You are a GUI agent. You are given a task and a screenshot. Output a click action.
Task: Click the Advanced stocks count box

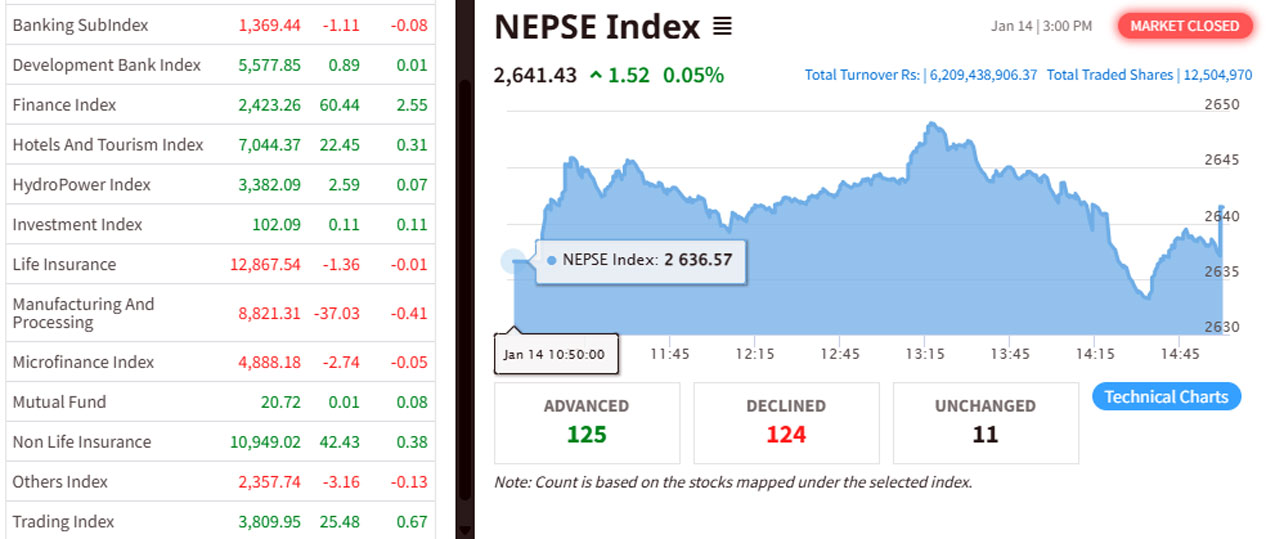click(x=586, y=422)
